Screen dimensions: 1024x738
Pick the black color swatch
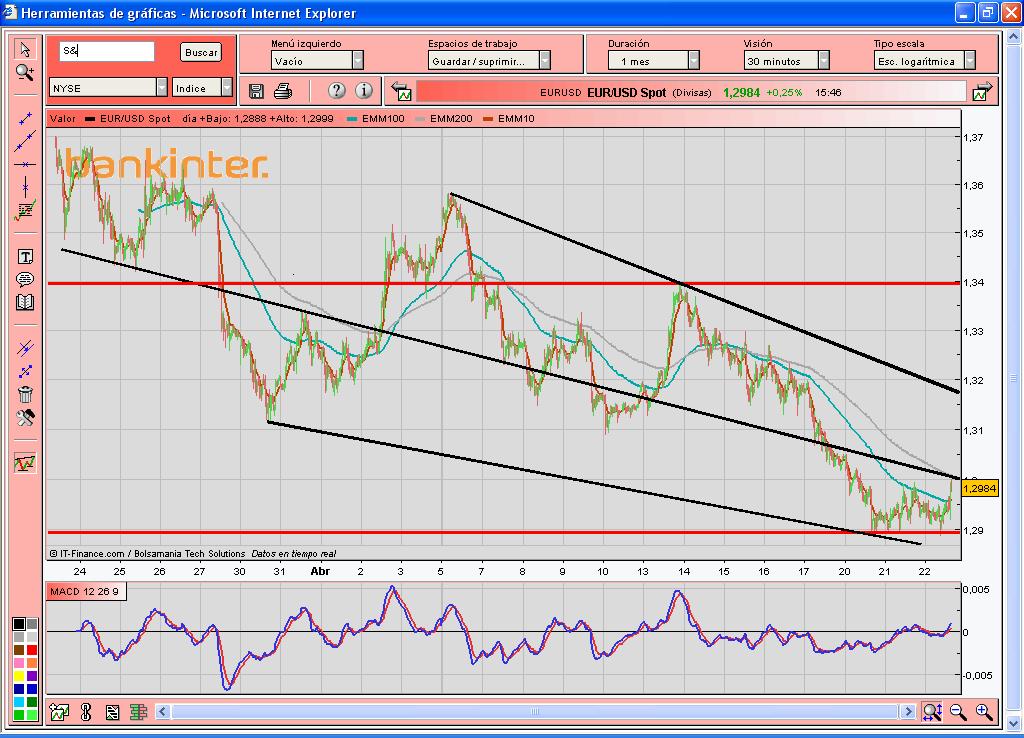[x=19, y=624]
